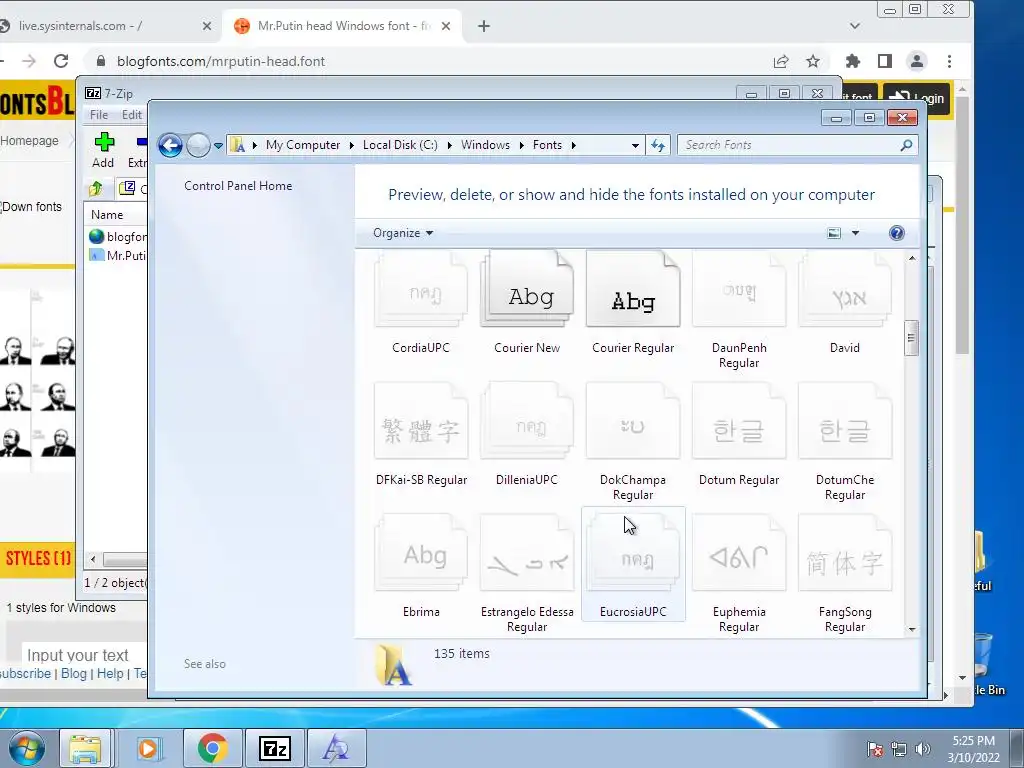Image resolution: width=1024 pixels, height=768 pixels.
Task: Select the DilleniaUPC font icon
Action: point(526,422)
